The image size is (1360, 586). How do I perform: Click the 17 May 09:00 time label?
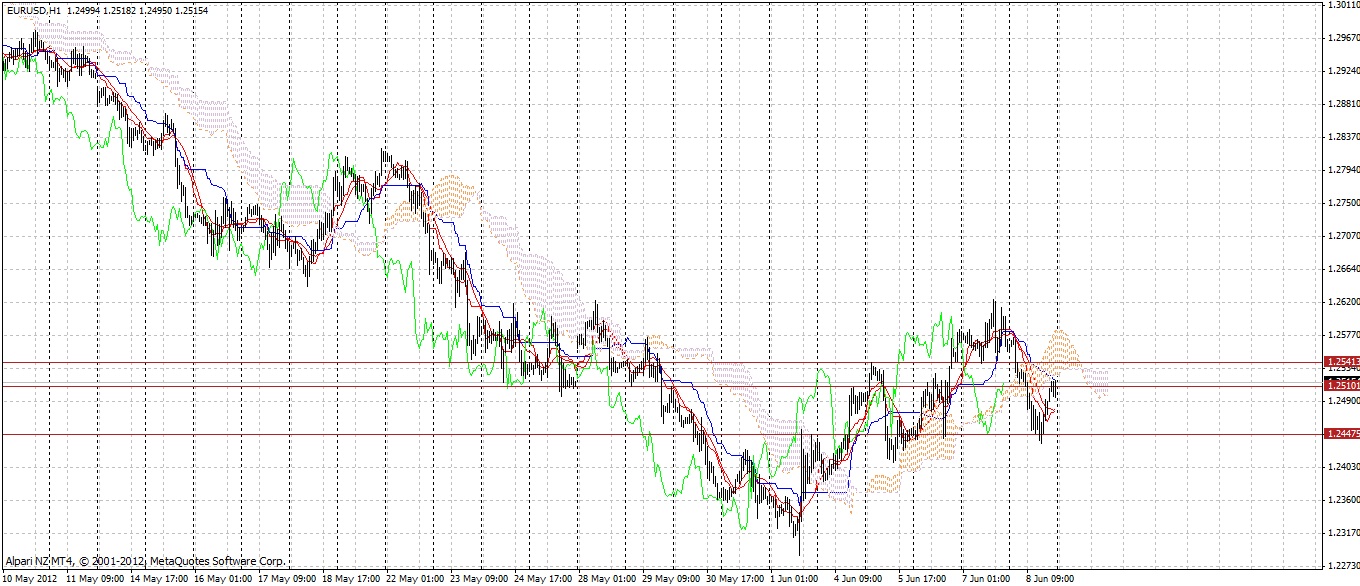point(288,579)
